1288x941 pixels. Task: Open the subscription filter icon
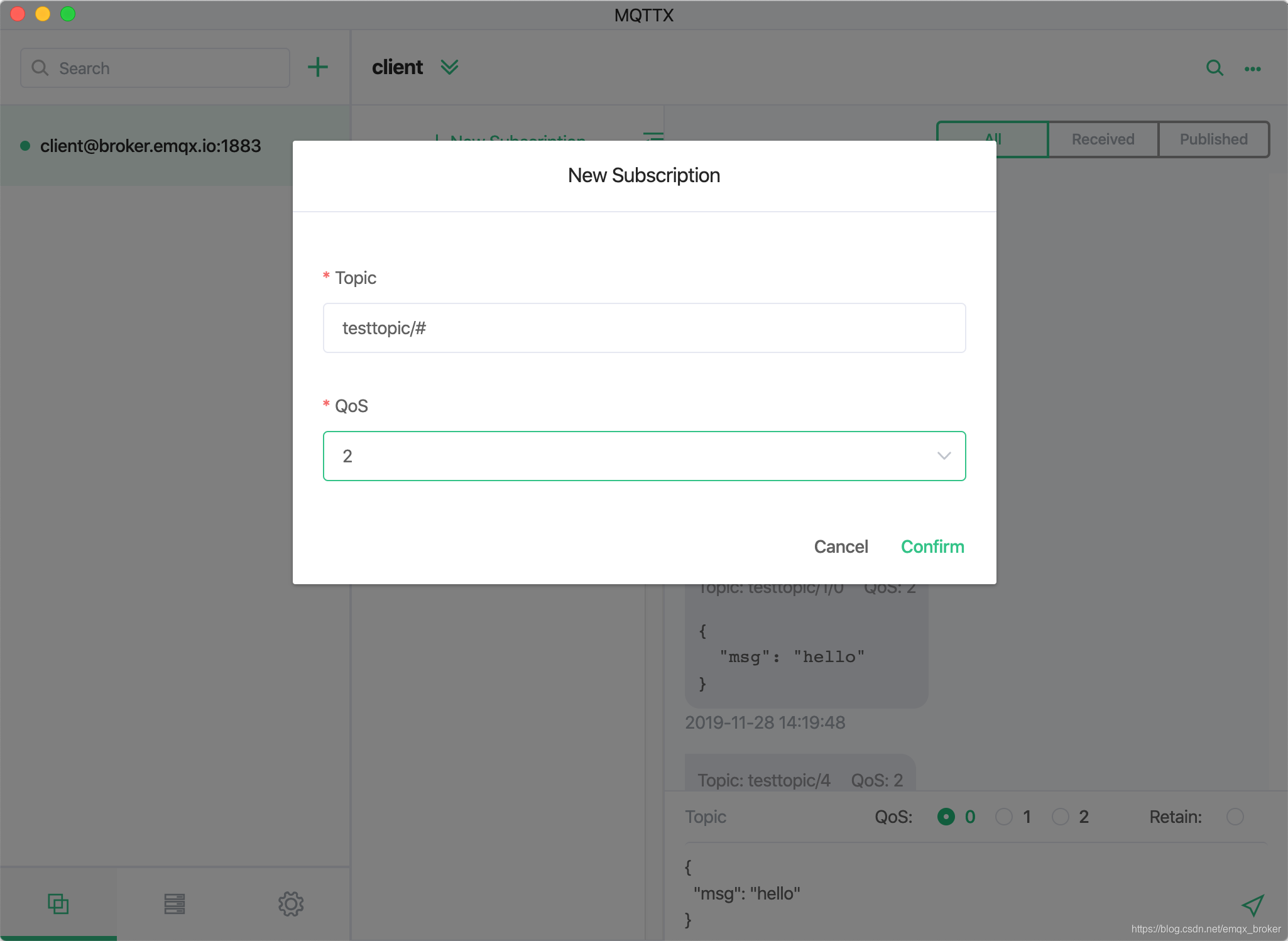pos(651,139)
